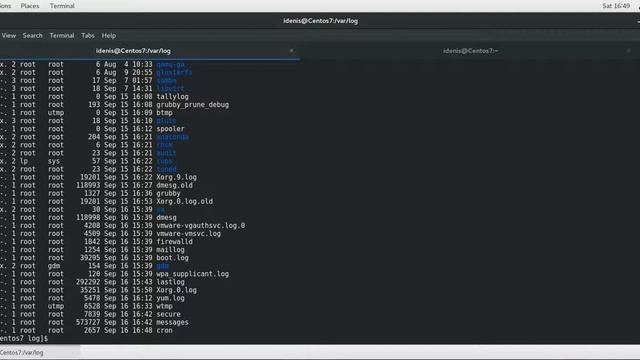640x360 pixels.
Task: Click the wtmp file name
Action: [164, 306]
